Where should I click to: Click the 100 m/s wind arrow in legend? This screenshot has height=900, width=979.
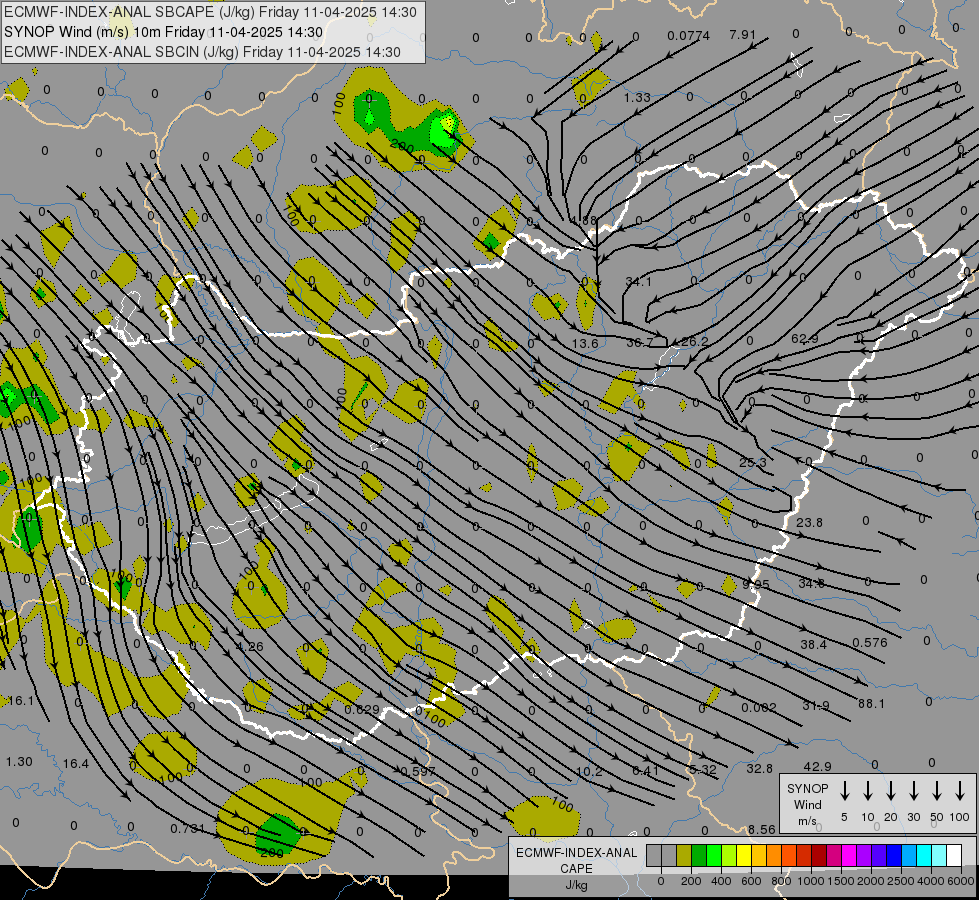pyautogui.click(x=960, y=791)
